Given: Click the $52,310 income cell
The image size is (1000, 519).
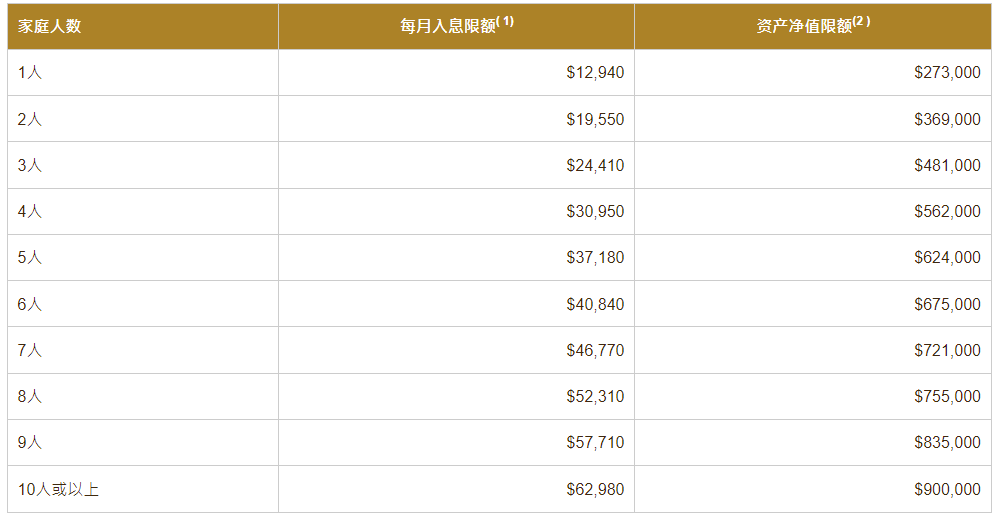Looking at the screenshot, I should (x=595, y=397).
